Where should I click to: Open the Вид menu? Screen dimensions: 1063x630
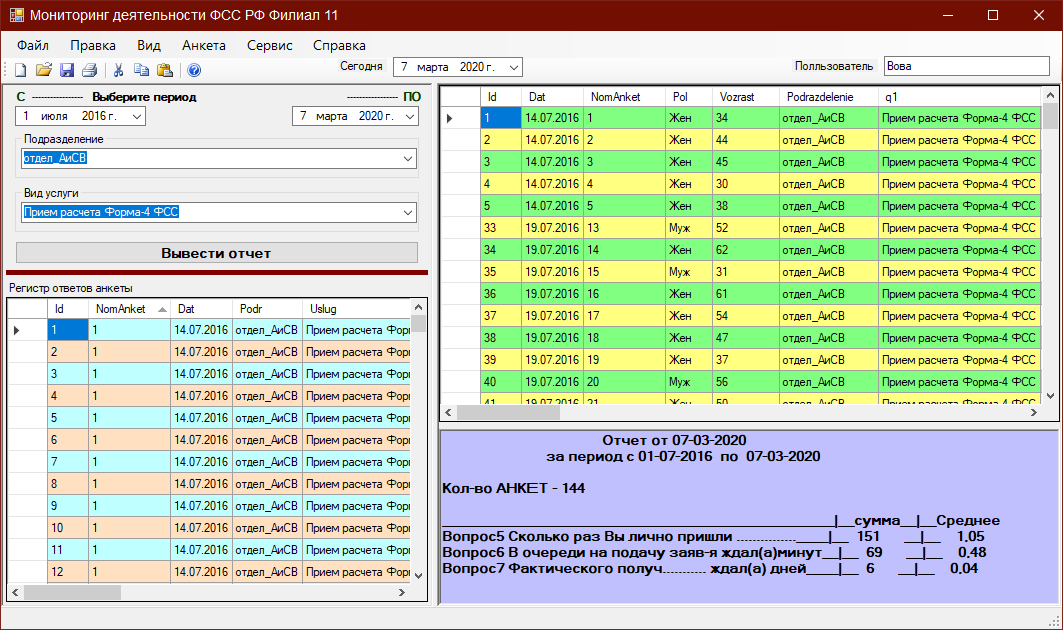click(x=148, y=45)
